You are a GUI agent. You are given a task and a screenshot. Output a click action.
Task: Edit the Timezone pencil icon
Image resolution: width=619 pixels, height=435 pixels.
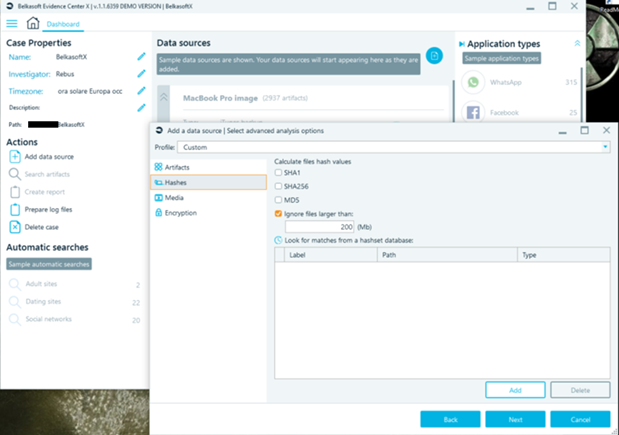pyautogui.click(x=141, y=91)
